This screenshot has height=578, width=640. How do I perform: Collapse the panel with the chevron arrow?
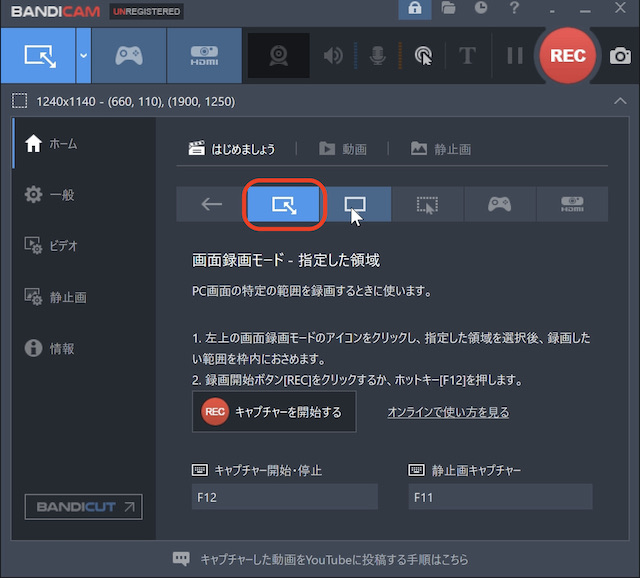coord(620,101)
